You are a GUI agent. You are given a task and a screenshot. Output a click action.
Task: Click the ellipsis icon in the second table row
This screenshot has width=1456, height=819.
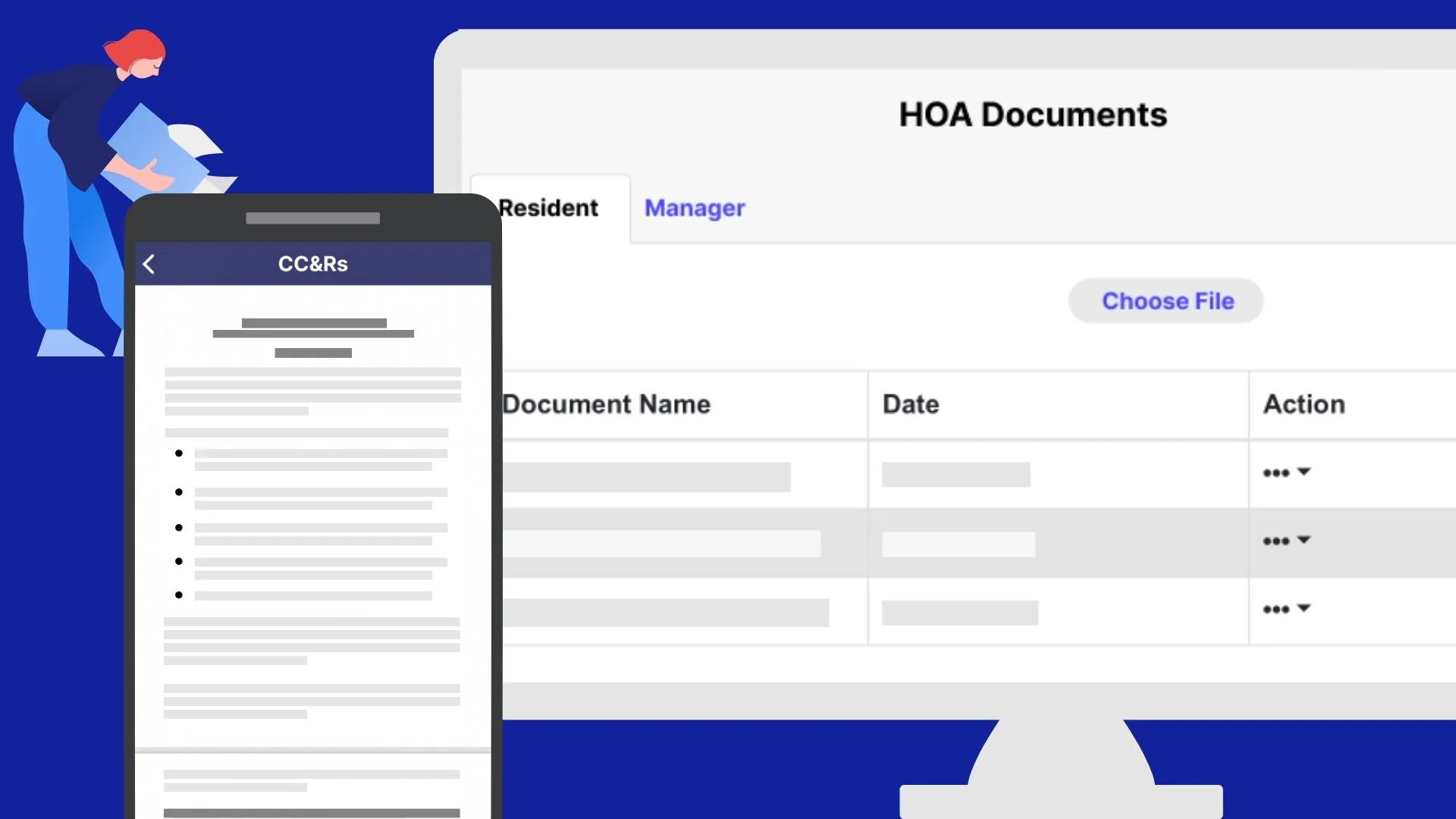(1277, 540)
